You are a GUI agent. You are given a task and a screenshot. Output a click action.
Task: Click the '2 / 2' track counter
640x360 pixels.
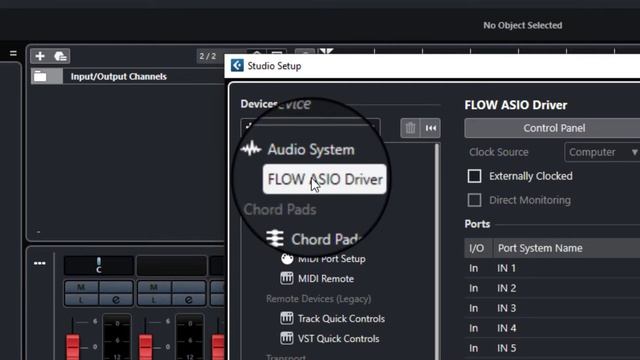tap(208, 56)
